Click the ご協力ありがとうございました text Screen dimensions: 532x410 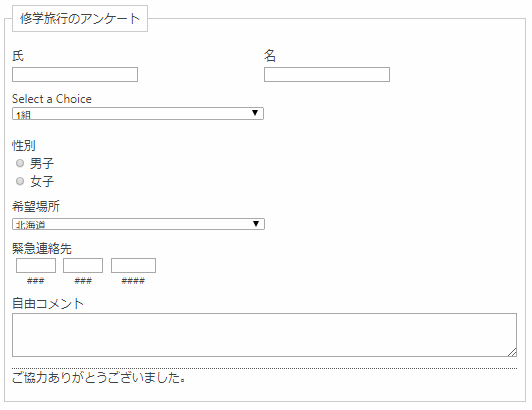pos(99,377)
